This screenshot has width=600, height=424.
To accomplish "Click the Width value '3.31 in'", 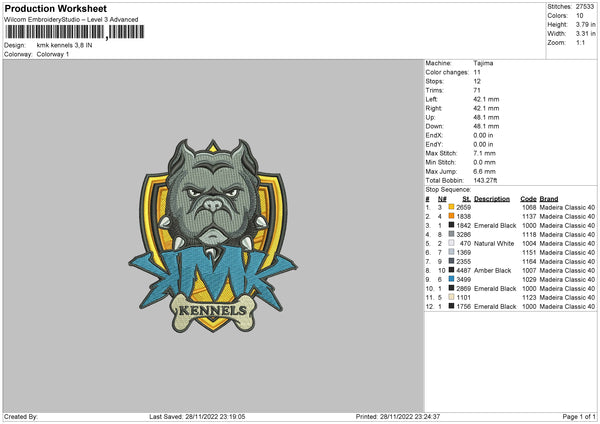I will click(x=585, y=34).
